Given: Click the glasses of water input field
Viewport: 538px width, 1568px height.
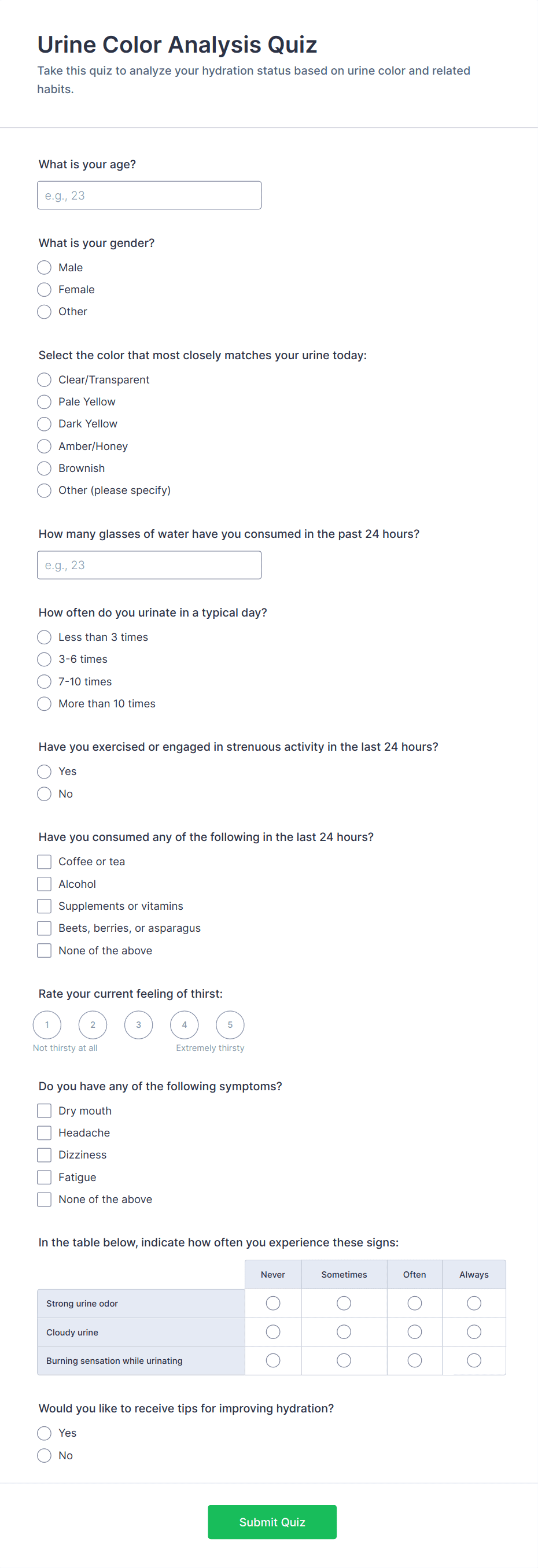Looking at the screenshot, I should 149,565.
